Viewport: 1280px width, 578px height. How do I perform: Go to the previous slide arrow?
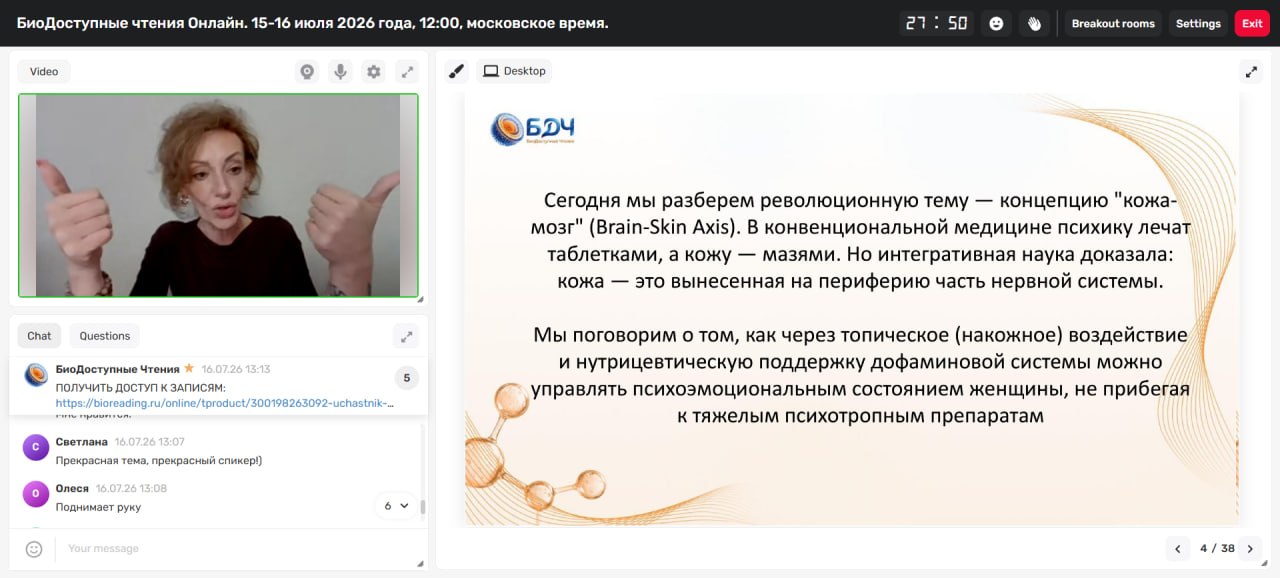pyautogui.click(x=1178, y=548)
